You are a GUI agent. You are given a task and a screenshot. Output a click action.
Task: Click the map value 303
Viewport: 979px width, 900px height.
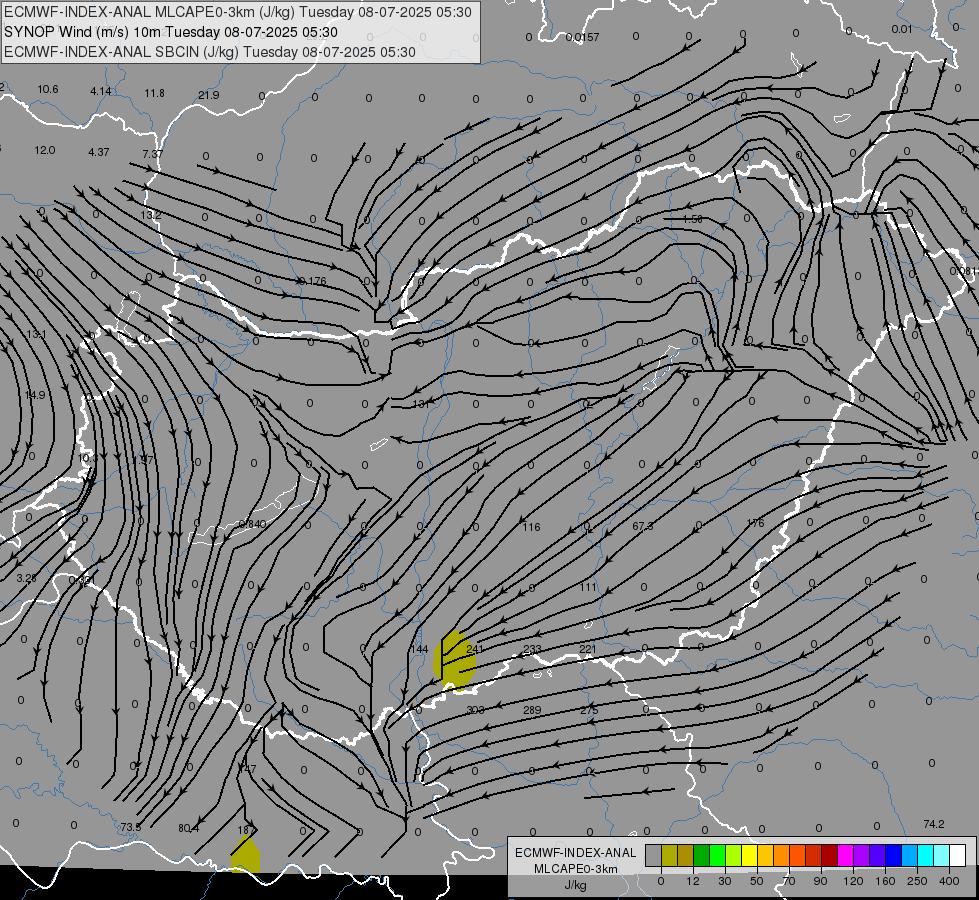point(475,710)
